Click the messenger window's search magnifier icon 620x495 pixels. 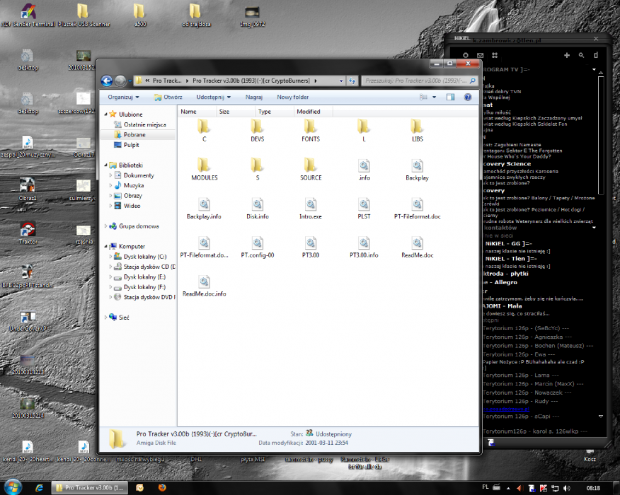pos(581,55)
